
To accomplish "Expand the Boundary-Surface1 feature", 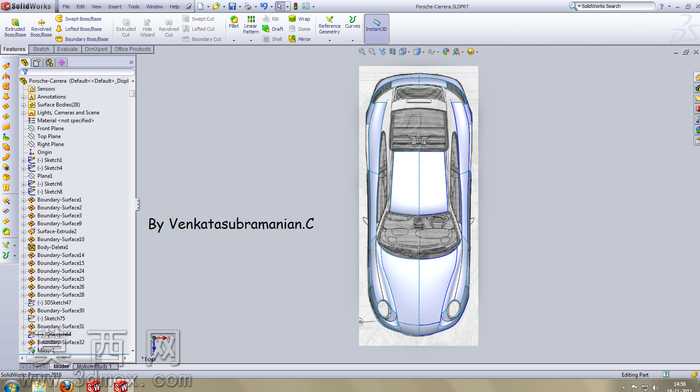I will pos(24,200).
